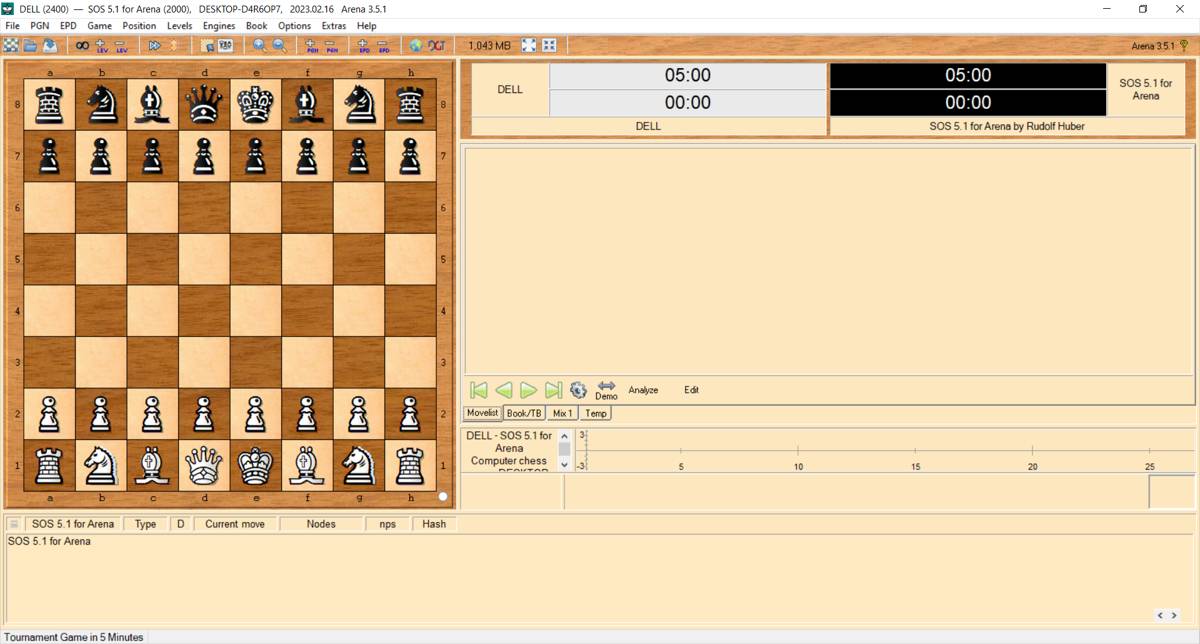
Task: Toggle Demo mode
Action: coord(606,392)
